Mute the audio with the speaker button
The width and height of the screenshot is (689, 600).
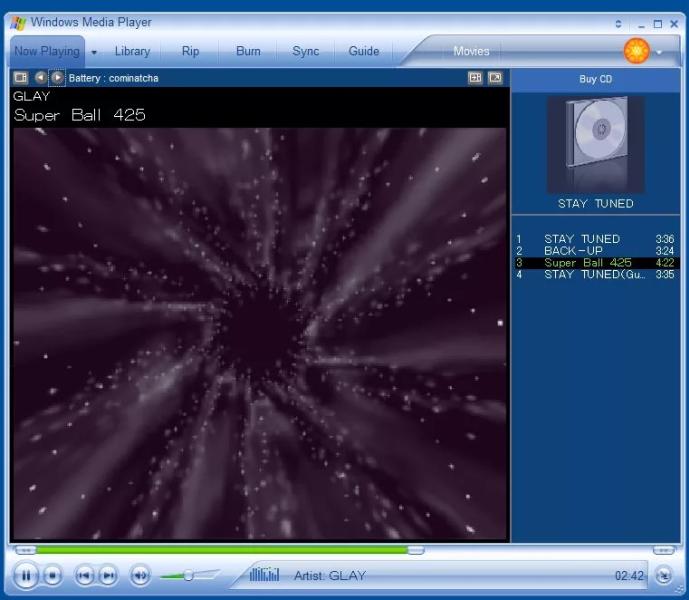[140, 575]
